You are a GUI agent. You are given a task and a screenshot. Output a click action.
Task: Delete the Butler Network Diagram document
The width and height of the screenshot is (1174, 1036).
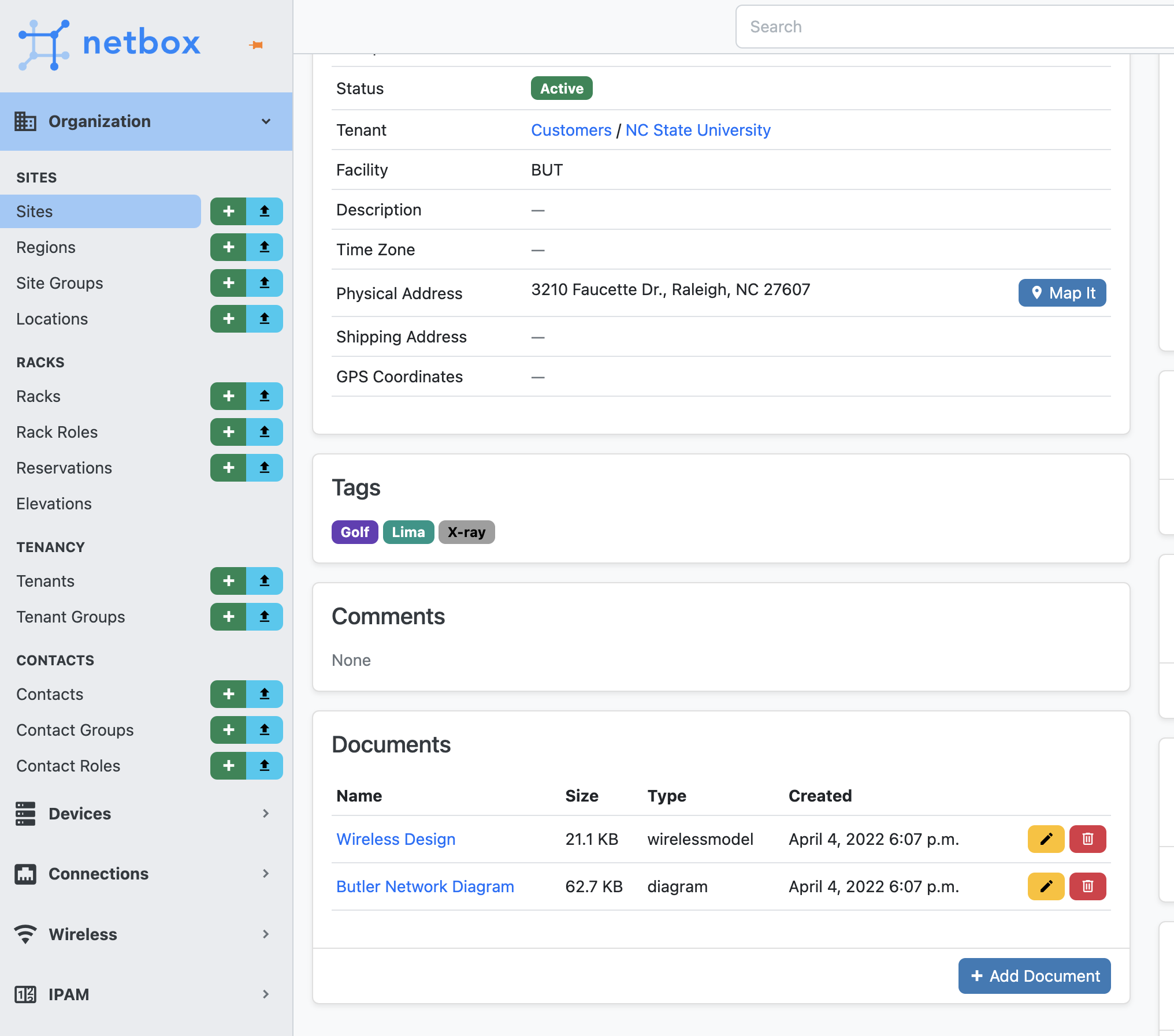[x=1087, y=886]
